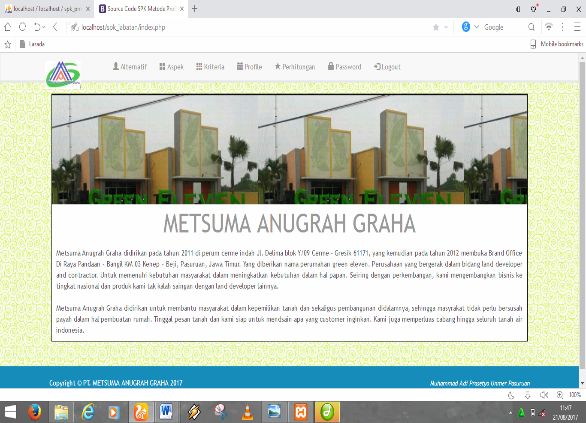Open the Profile navigation item
This screenshot has height=423, width=586.
[x=249, y=67]
